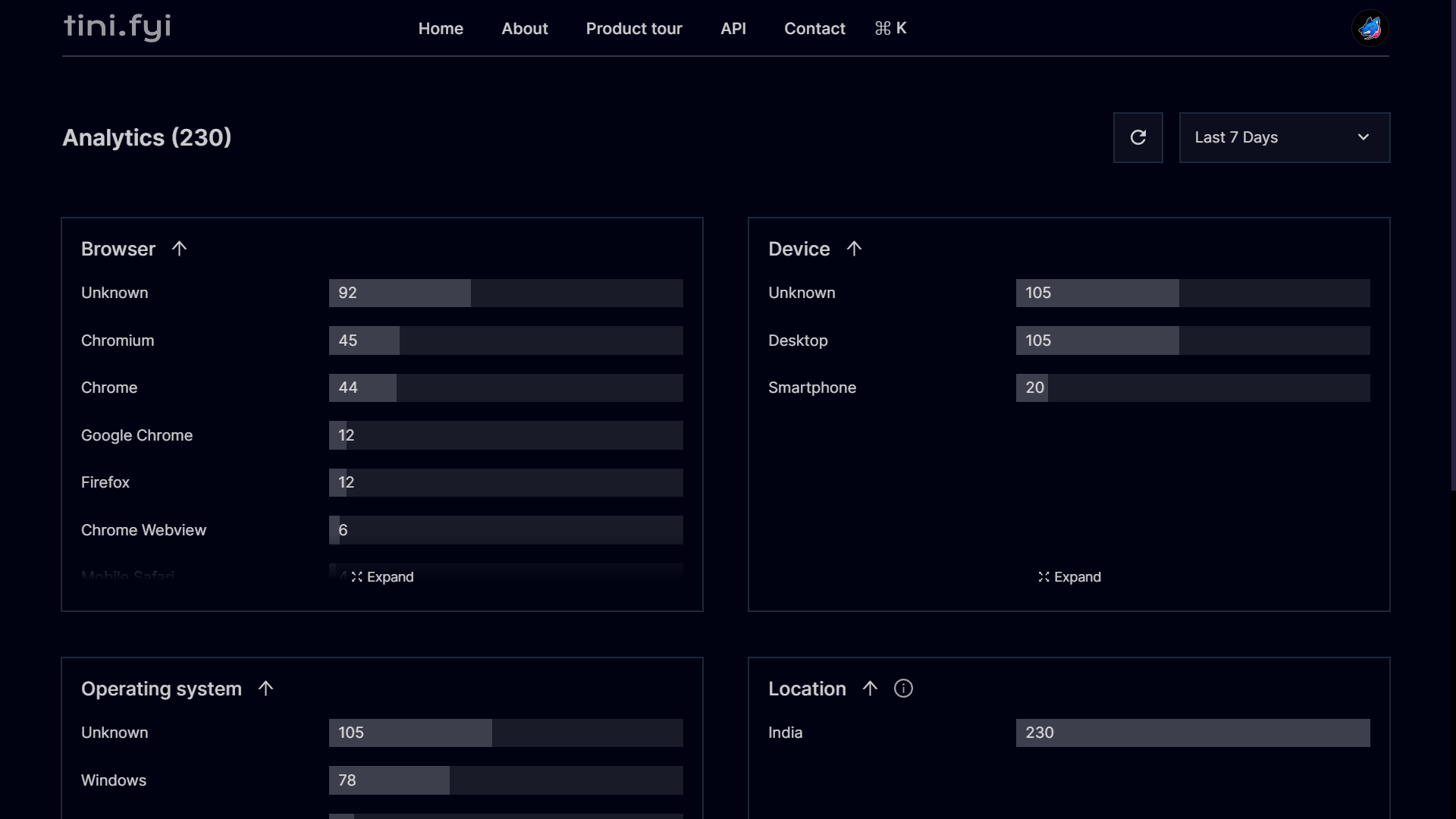Screen dimensions: 1456x819
Task: Open the Home page
Action: pyautogui.click(x=441, y=29)
